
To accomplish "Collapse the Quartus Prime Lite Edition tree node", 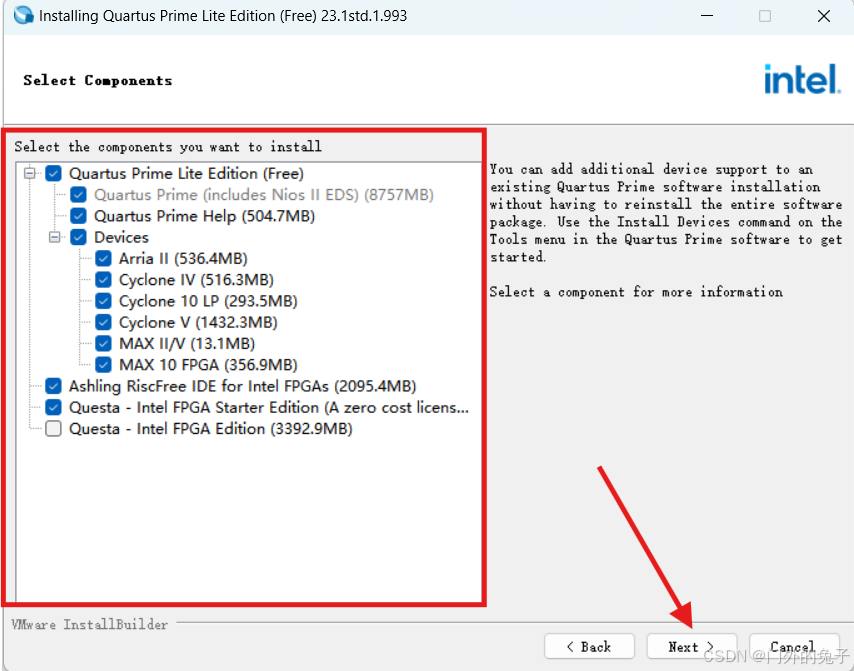I will (30, 173).
